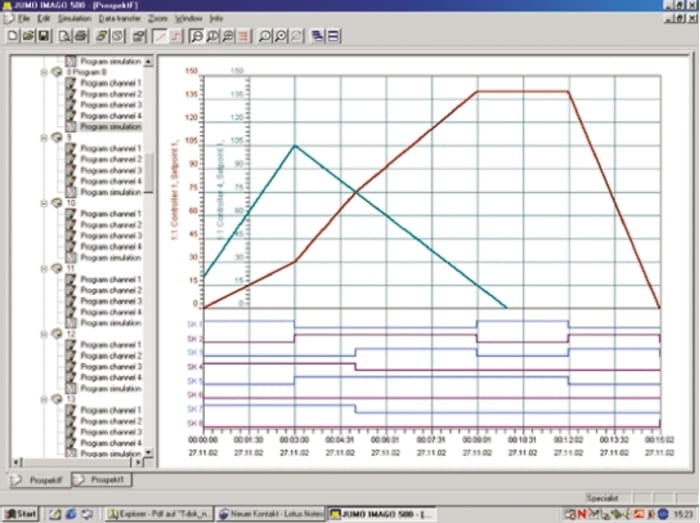Click the Program 8 tree node icon
This screenshot has height=523, width=700.
coord(57,71)
